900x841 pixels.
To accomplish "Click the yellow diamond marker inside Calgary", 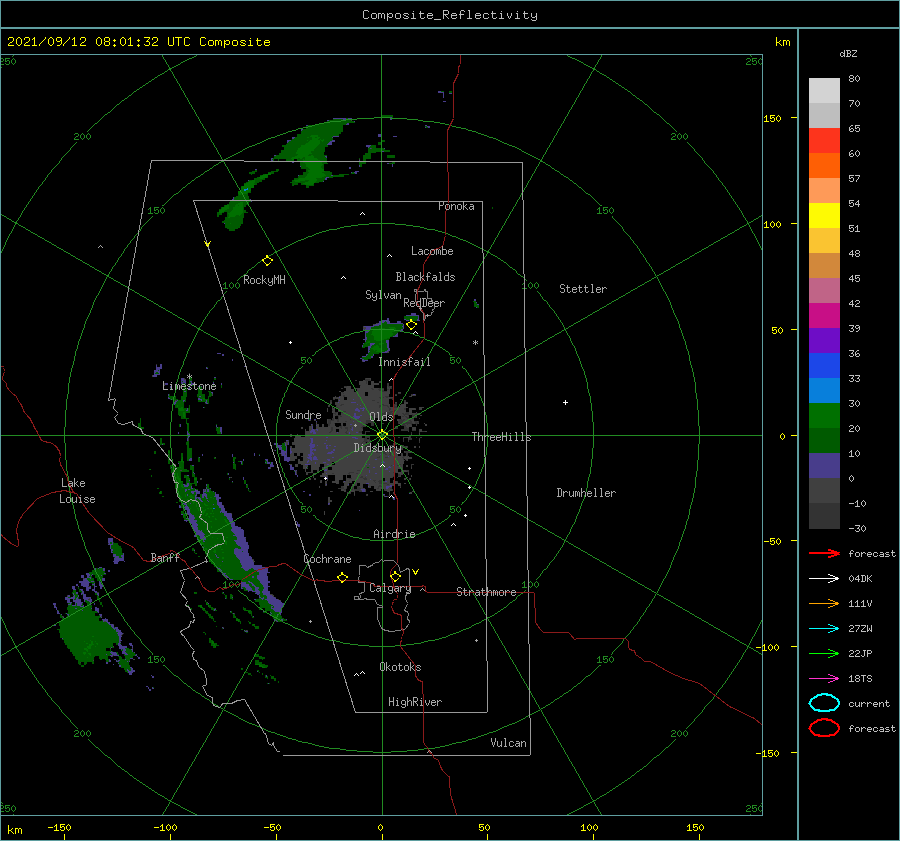I will pyautogui.click(x=395, y=576).
